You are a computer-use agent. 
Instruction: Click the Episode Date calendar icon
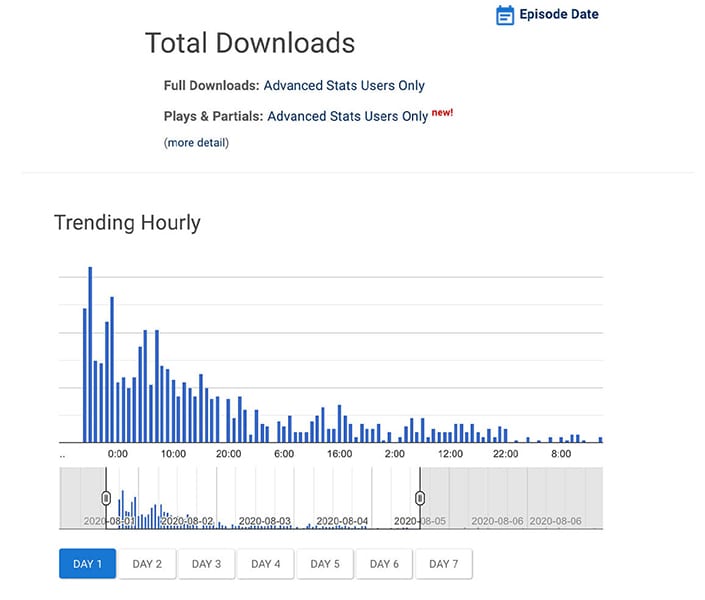[505, 15]
